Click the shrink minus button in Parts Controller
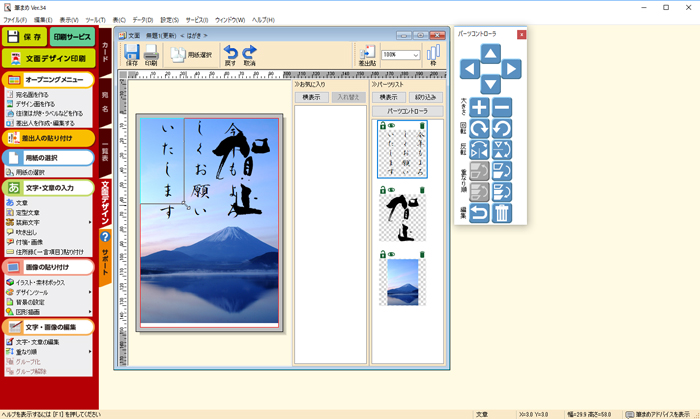This screenshot has height=419, width=700. point(502,108)
